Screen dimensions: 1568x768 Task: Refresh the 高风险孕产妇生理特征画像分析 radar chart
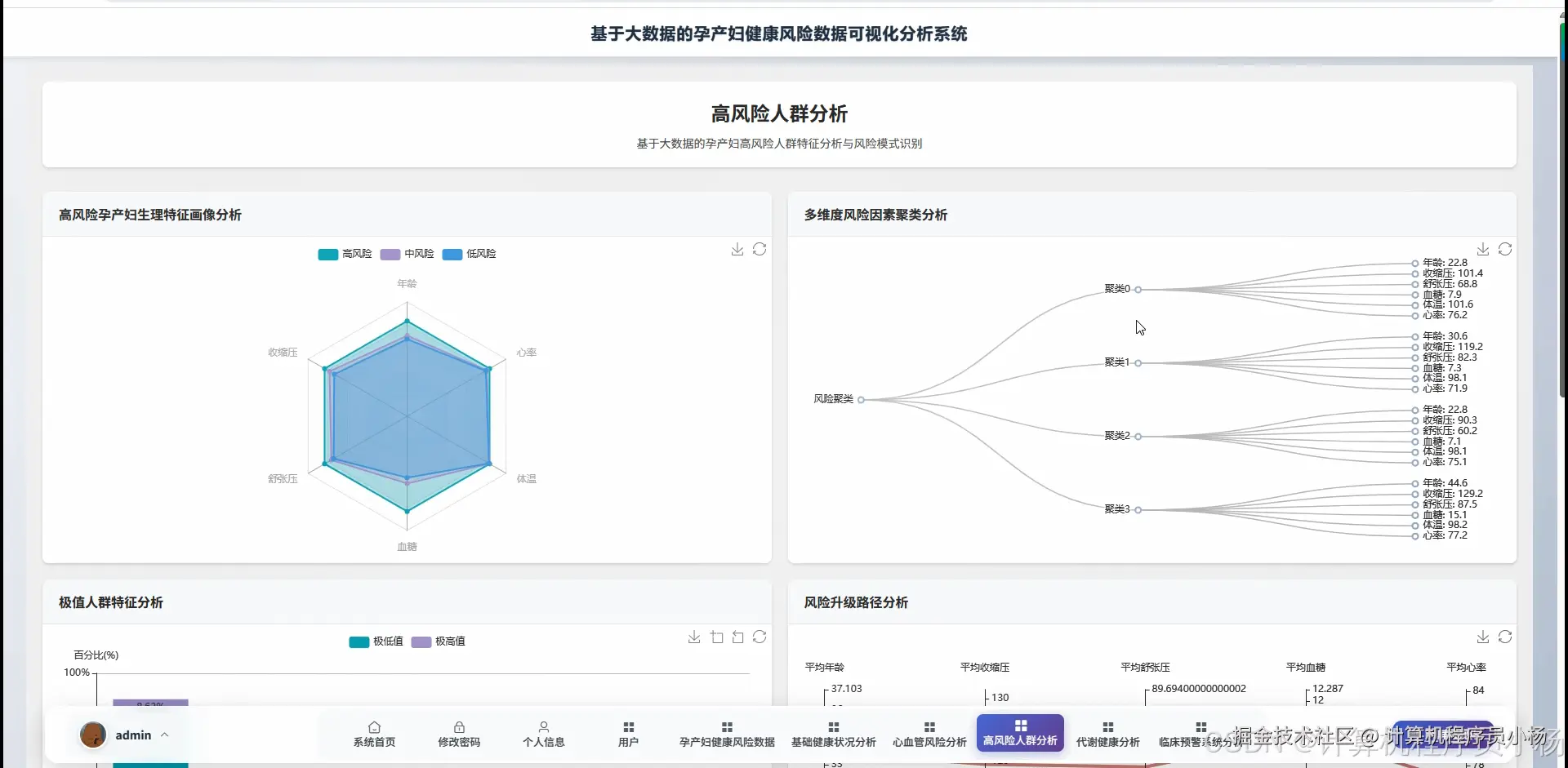point(759,249)
